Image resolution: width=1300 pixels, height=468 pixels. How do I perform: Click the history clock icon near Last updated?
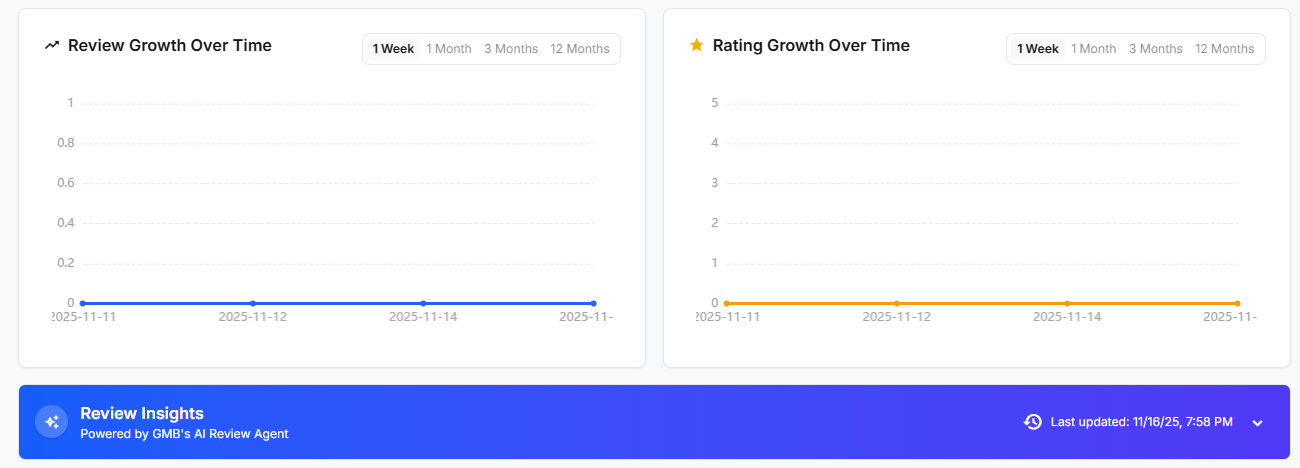pyautogui.click(x=1033, y=422)
